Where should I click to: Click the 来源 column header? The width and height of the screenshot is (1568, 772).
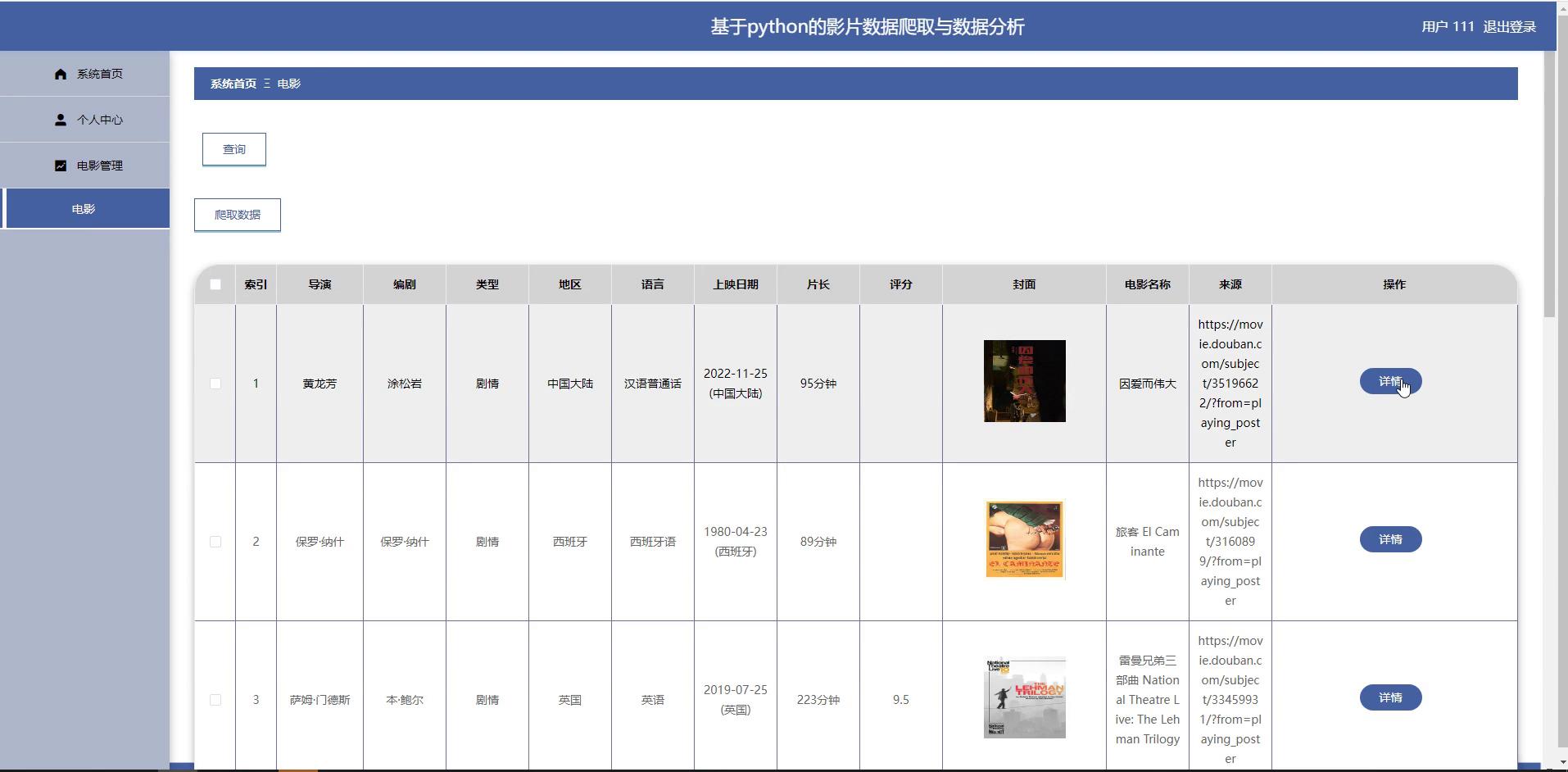(x=1230, y=284)
